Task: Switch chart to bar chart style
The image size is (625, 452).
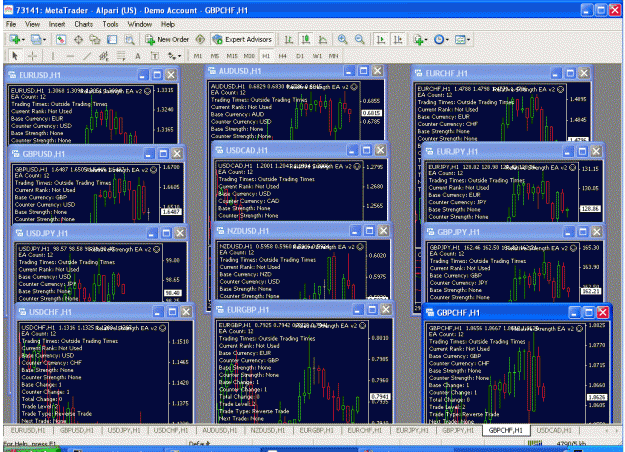Action: point(289,39)
